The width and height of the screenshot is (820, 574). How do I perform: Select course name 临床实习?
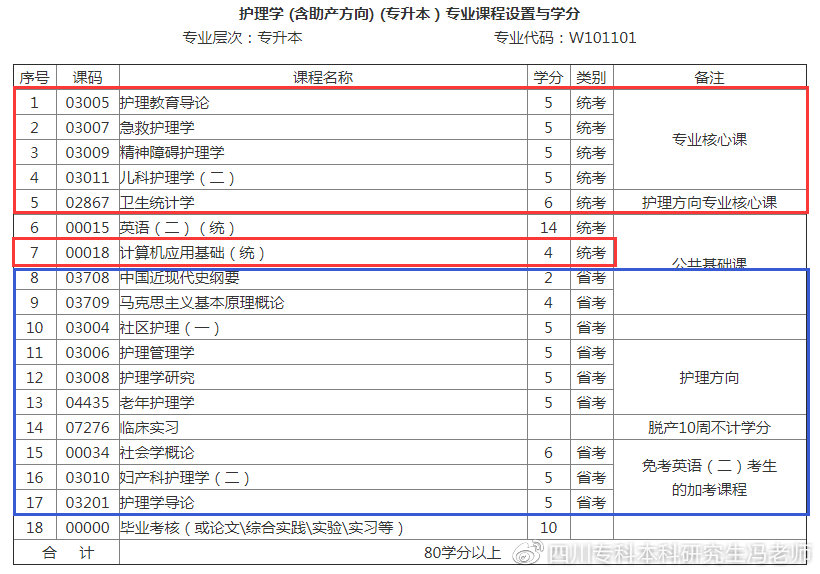tap(150, 428)
